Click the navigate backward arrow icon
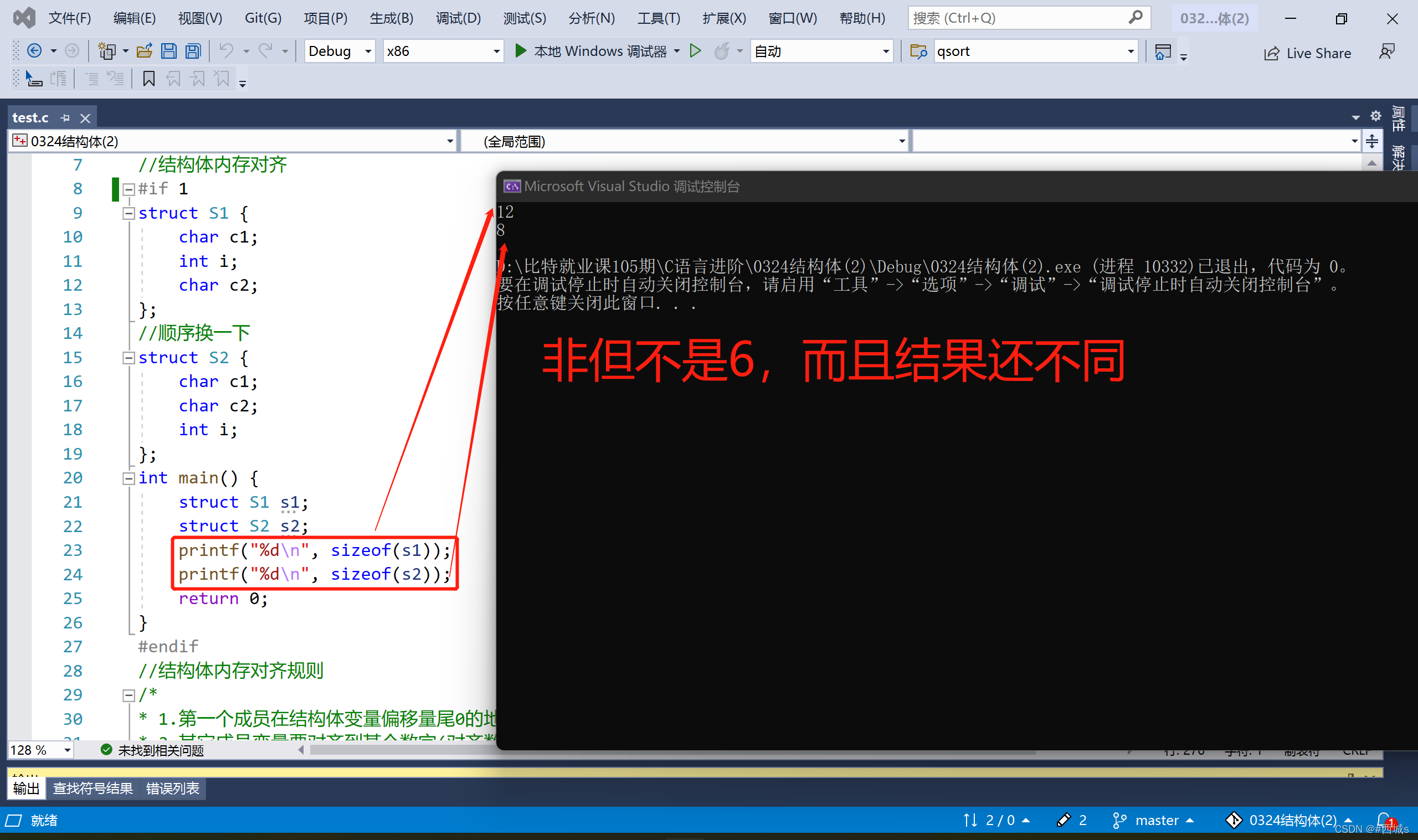The image size is (1418, 840). coord(34,51)
